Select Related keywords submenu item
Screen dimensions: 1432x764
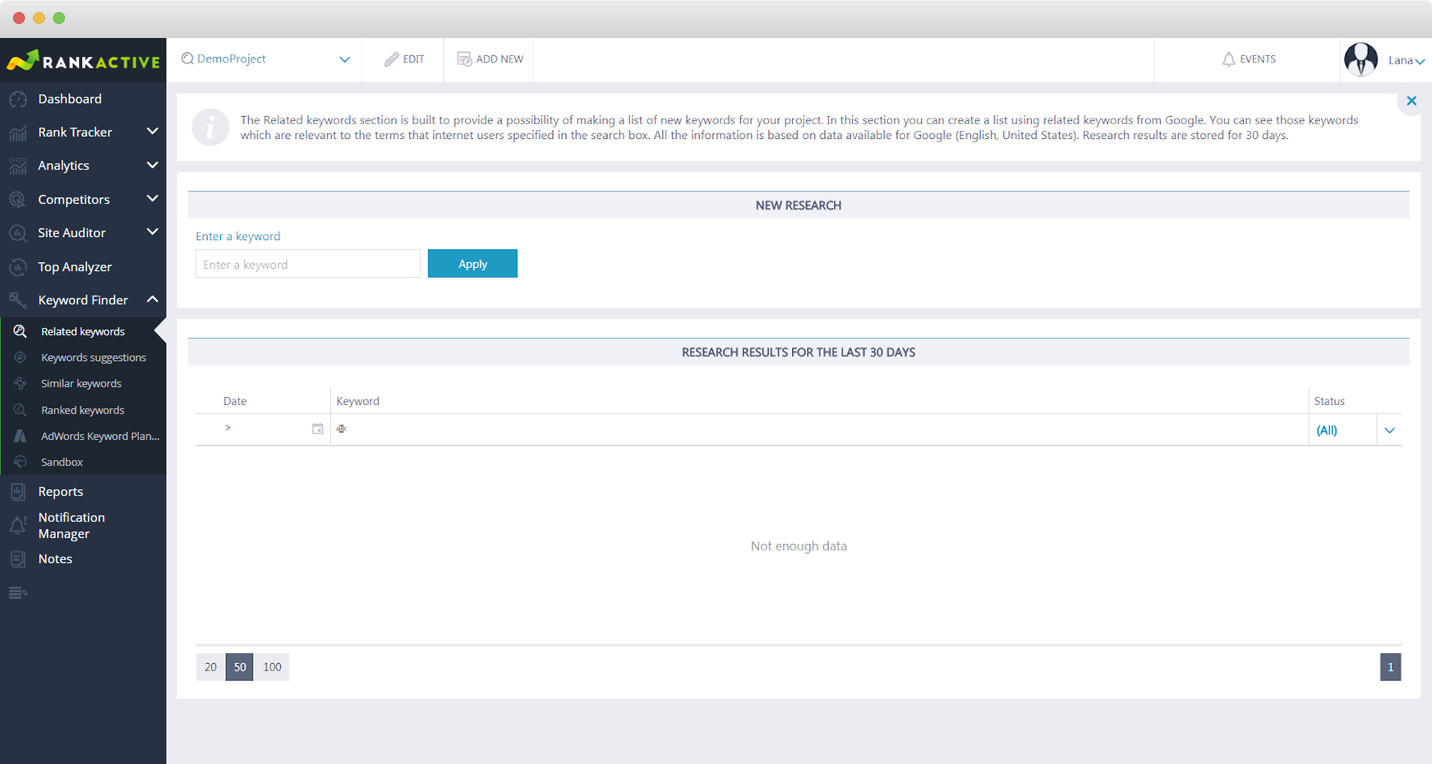click(83, 331)
